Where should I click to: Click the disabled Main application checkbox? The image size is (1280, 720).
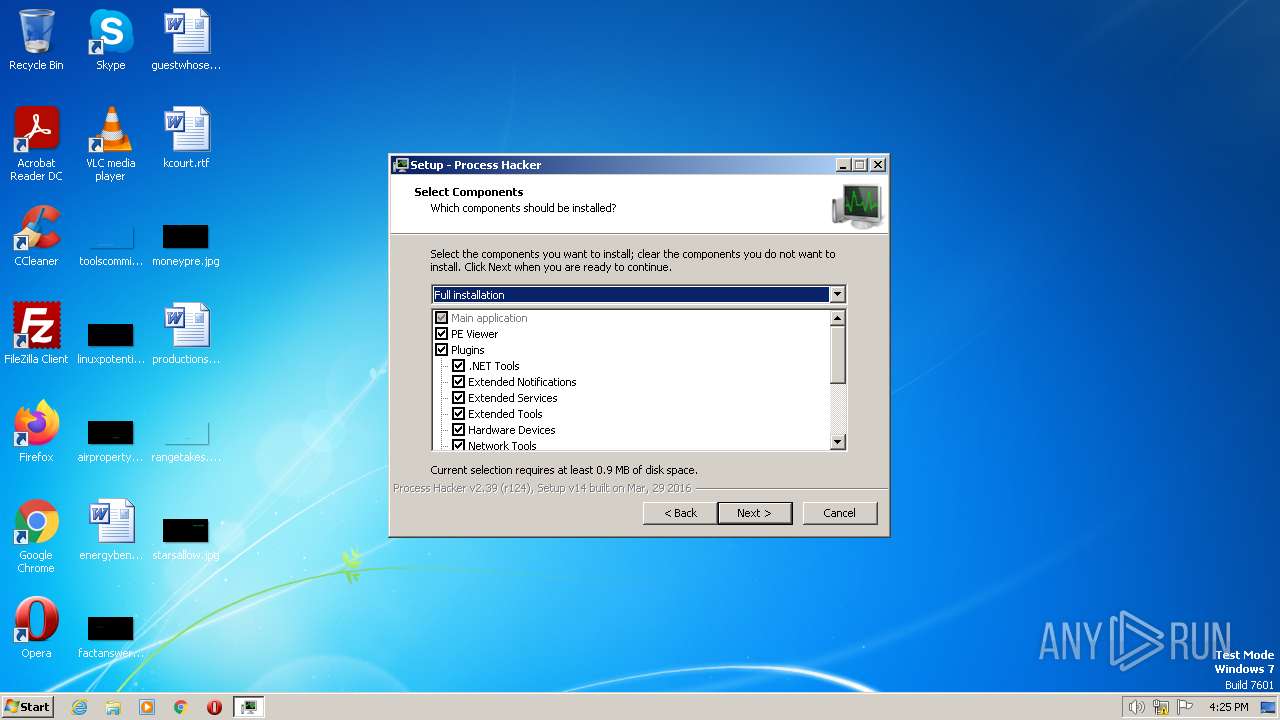(441, 318)
